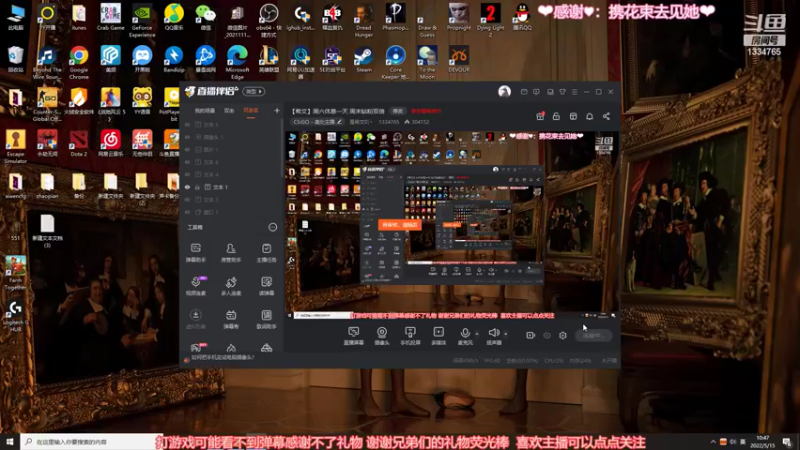
Task: Open the 房管助手 tool
Action: 231,253
